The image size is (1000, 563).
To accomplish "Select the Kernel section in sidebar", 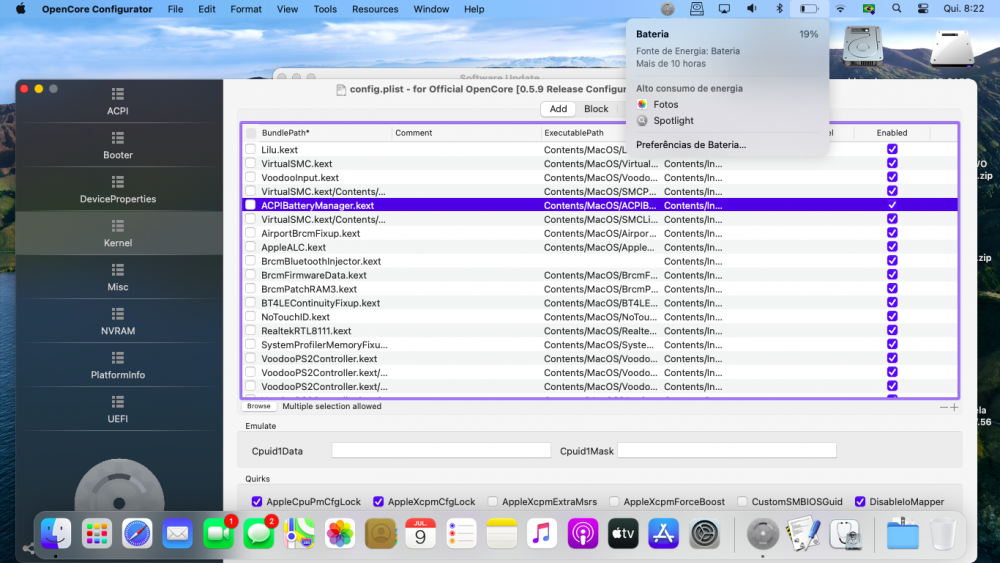I will tap(118, 233).
